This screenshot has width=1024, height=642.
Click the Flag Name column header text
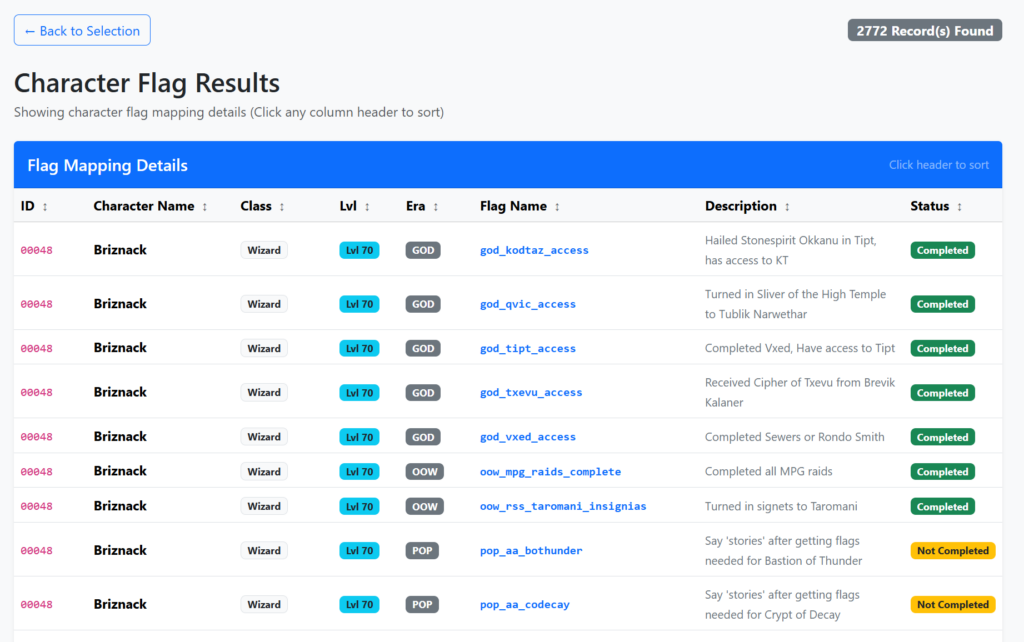513,206
